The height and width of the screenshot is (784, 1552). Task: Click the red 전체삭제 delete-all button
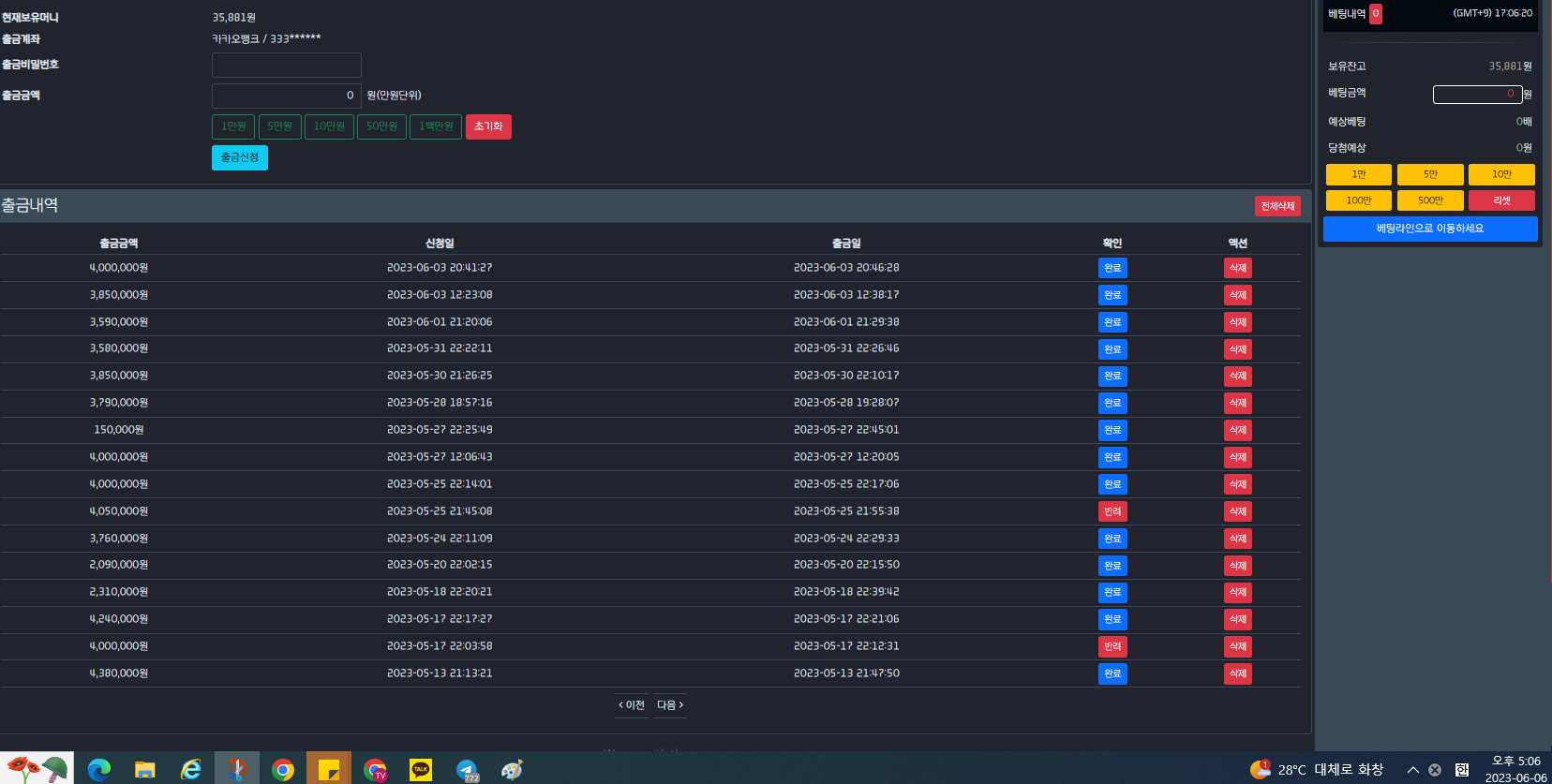[x=1277, y=206]
